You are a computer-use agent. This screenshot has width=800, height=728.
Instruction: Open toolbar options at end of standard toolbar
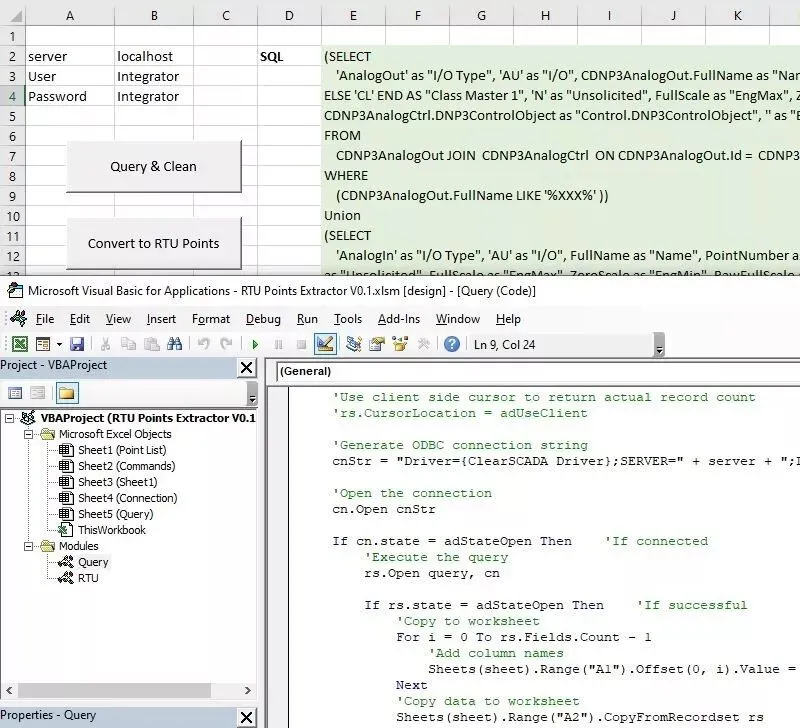click(659, 344)
